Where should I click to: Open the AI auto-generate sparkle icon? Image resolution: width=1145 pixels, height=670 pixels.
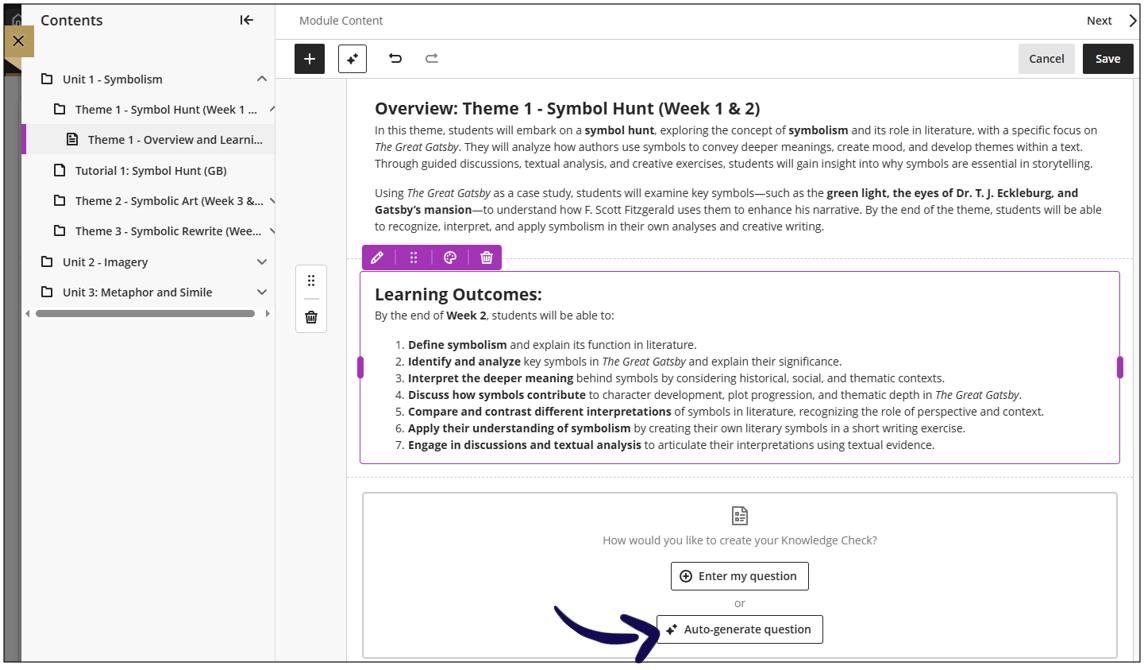(352, 58)
